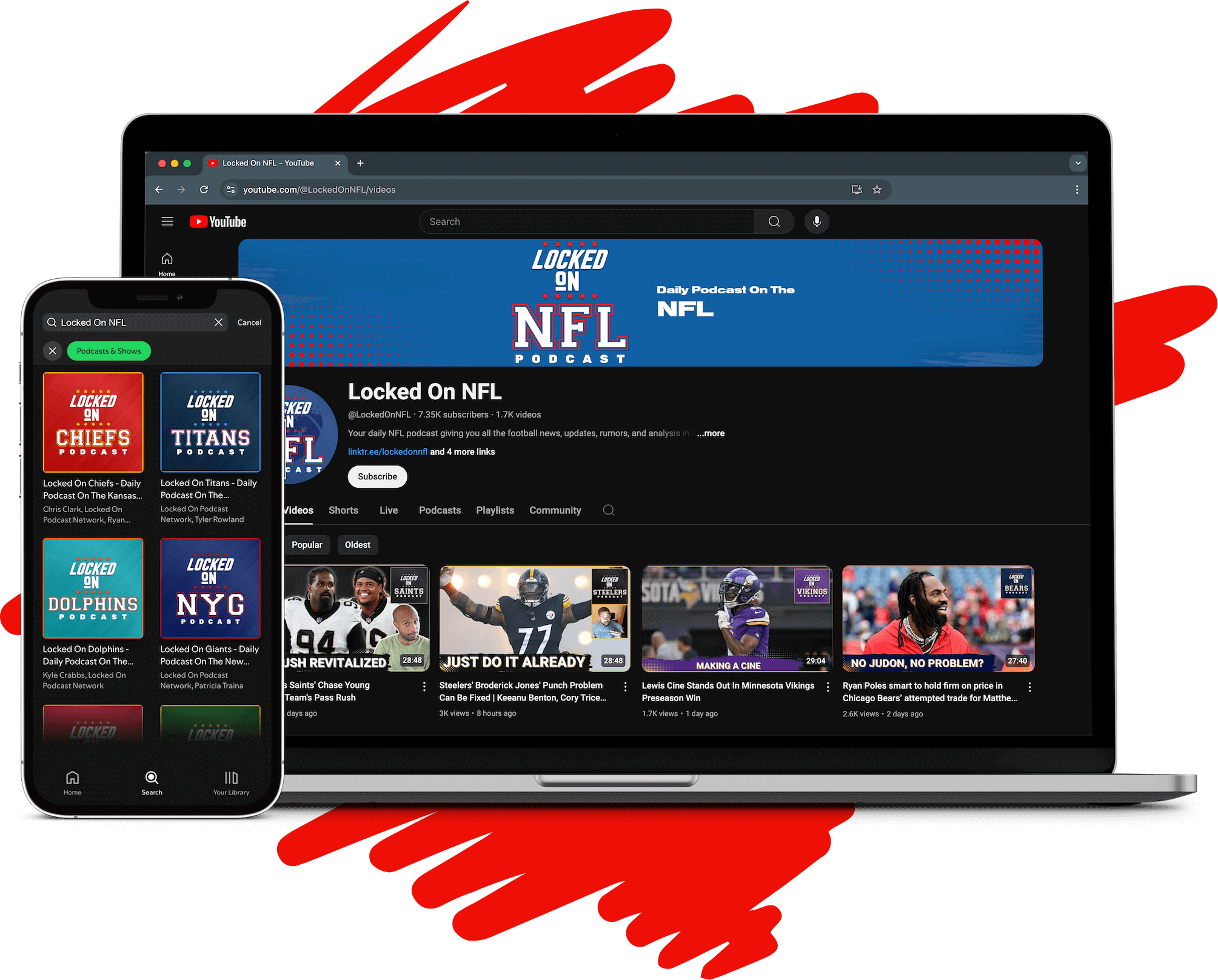
Task: Open the Community tab
Action: pyautogui.click(x=555, y=510)
